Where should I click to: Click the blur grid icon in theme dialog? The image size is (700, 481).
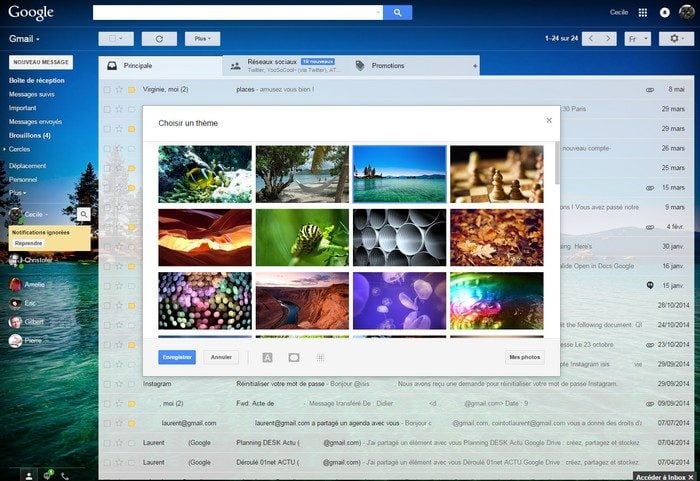(x=320, y=357)
